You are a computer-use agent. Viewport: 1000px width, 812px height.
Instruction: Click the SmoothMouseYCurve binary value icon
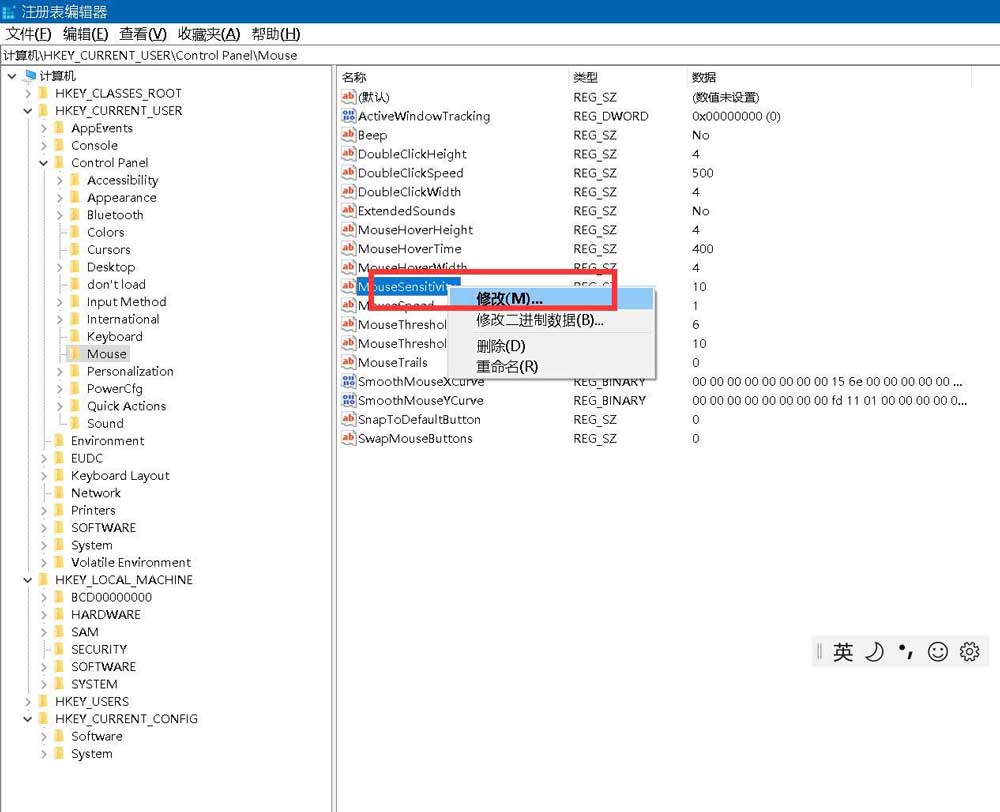pos(349,400)
